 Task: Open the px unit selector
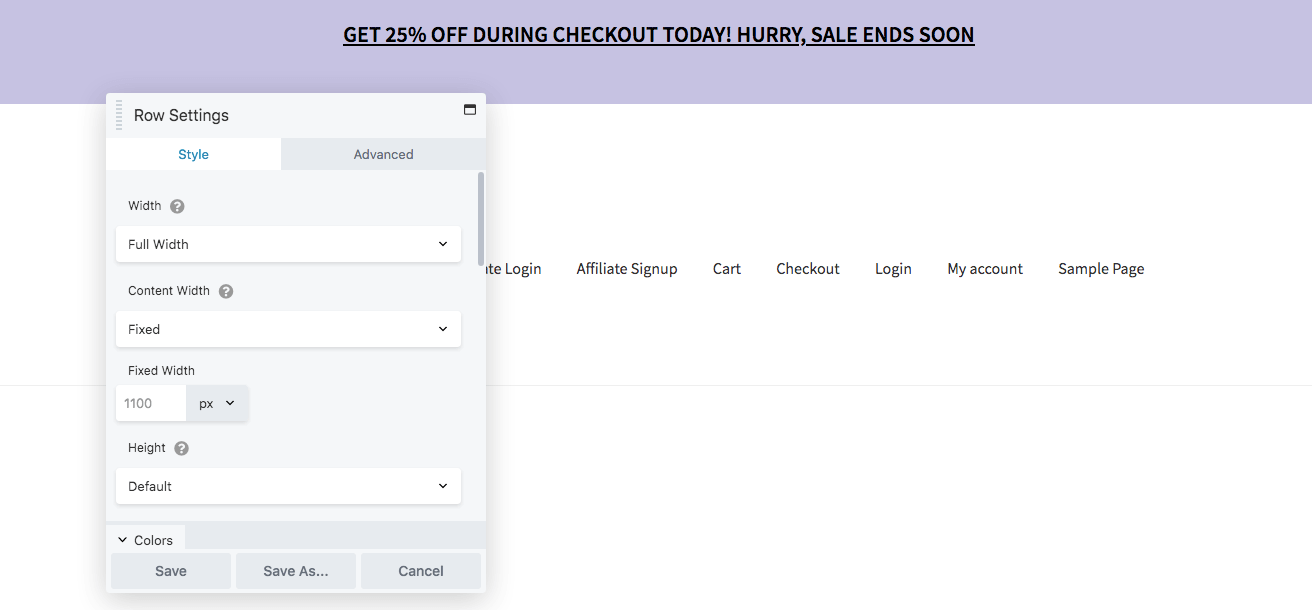click(x=217, y=403)
